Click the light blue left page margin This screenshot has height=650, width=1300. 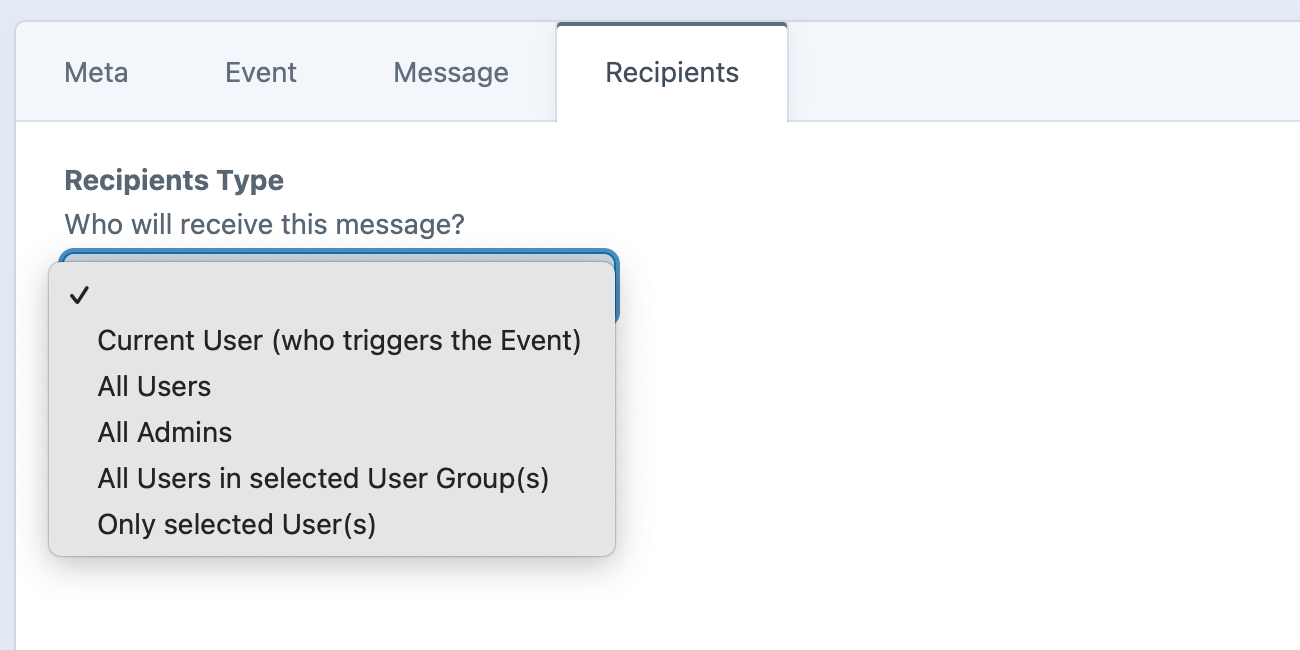[x=7, y=350]
